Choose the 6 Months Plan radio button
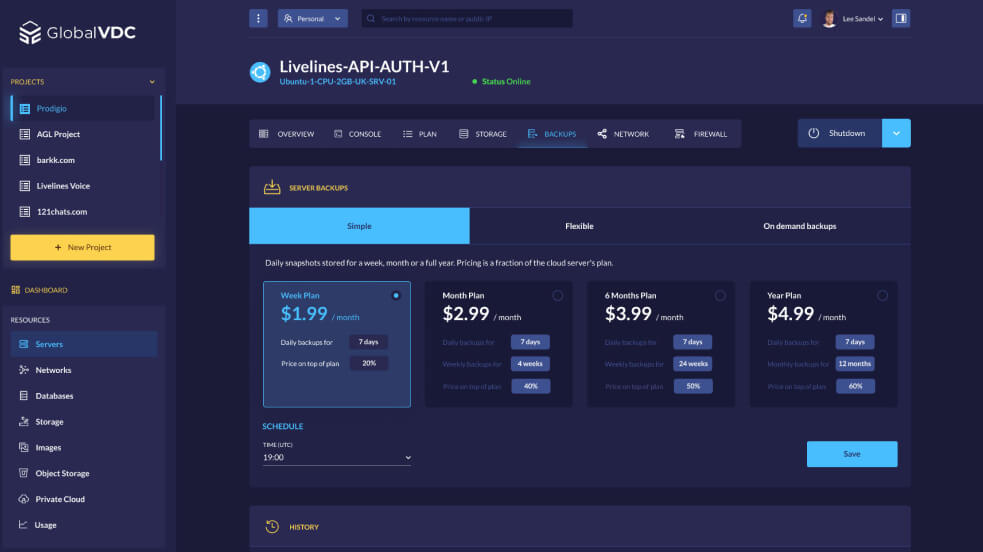 pyautogui.click(x=720, y=295)
